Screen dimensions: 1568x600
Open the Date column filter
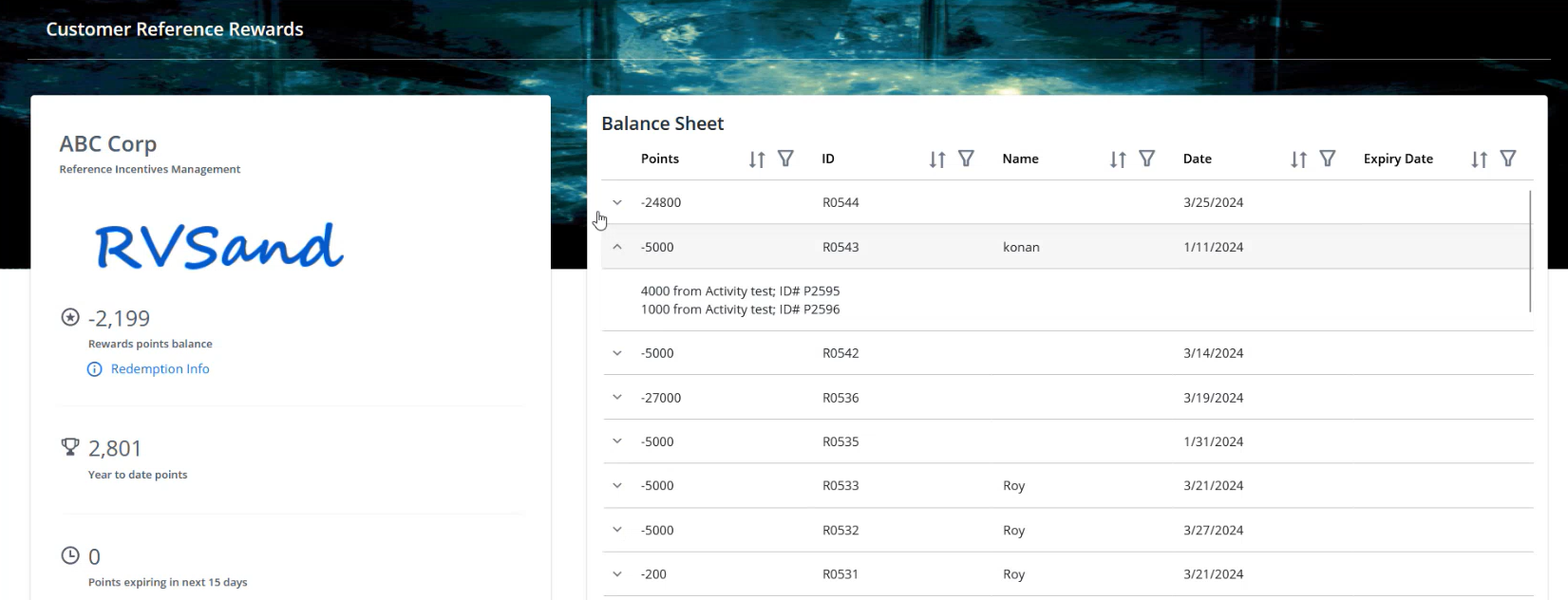pyautogui.click(x=1328, y=159)
